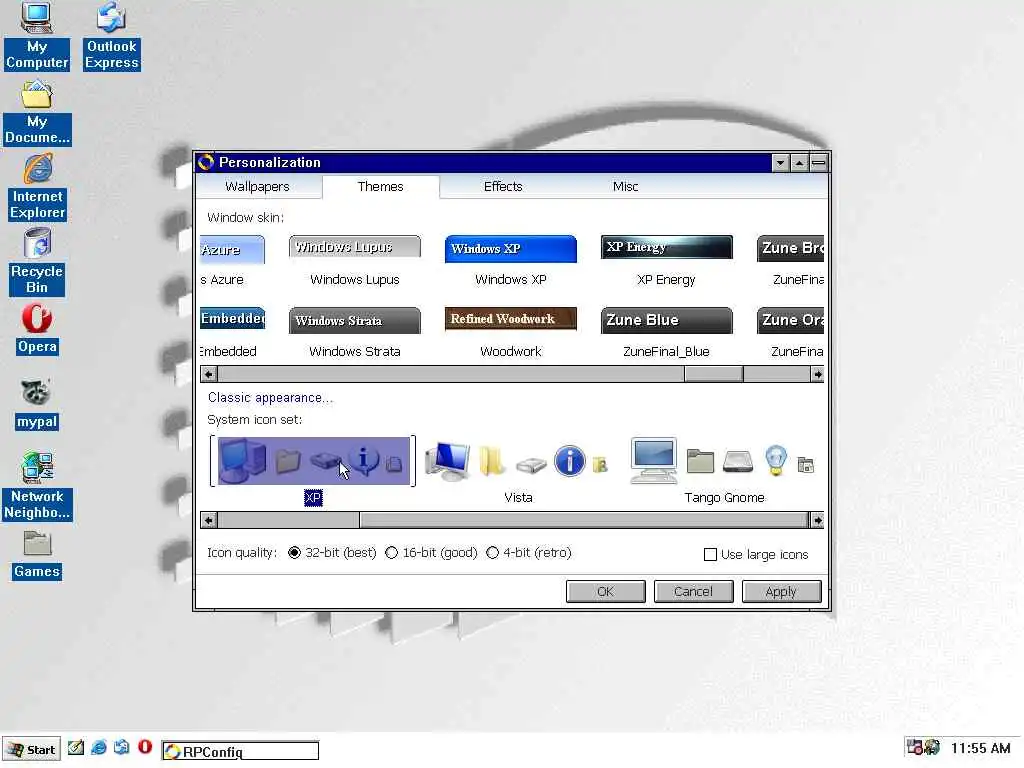The image size is (1024, 768).
Task: Click skin list scrollbar left arrow
Action: tap(209, 374)
